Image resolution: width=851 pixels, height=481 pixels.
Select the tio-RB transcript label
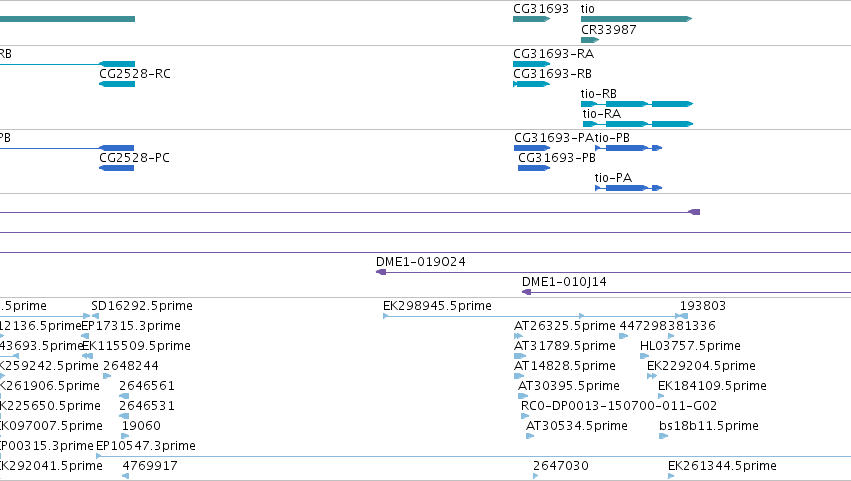click(x=599, y=94)
